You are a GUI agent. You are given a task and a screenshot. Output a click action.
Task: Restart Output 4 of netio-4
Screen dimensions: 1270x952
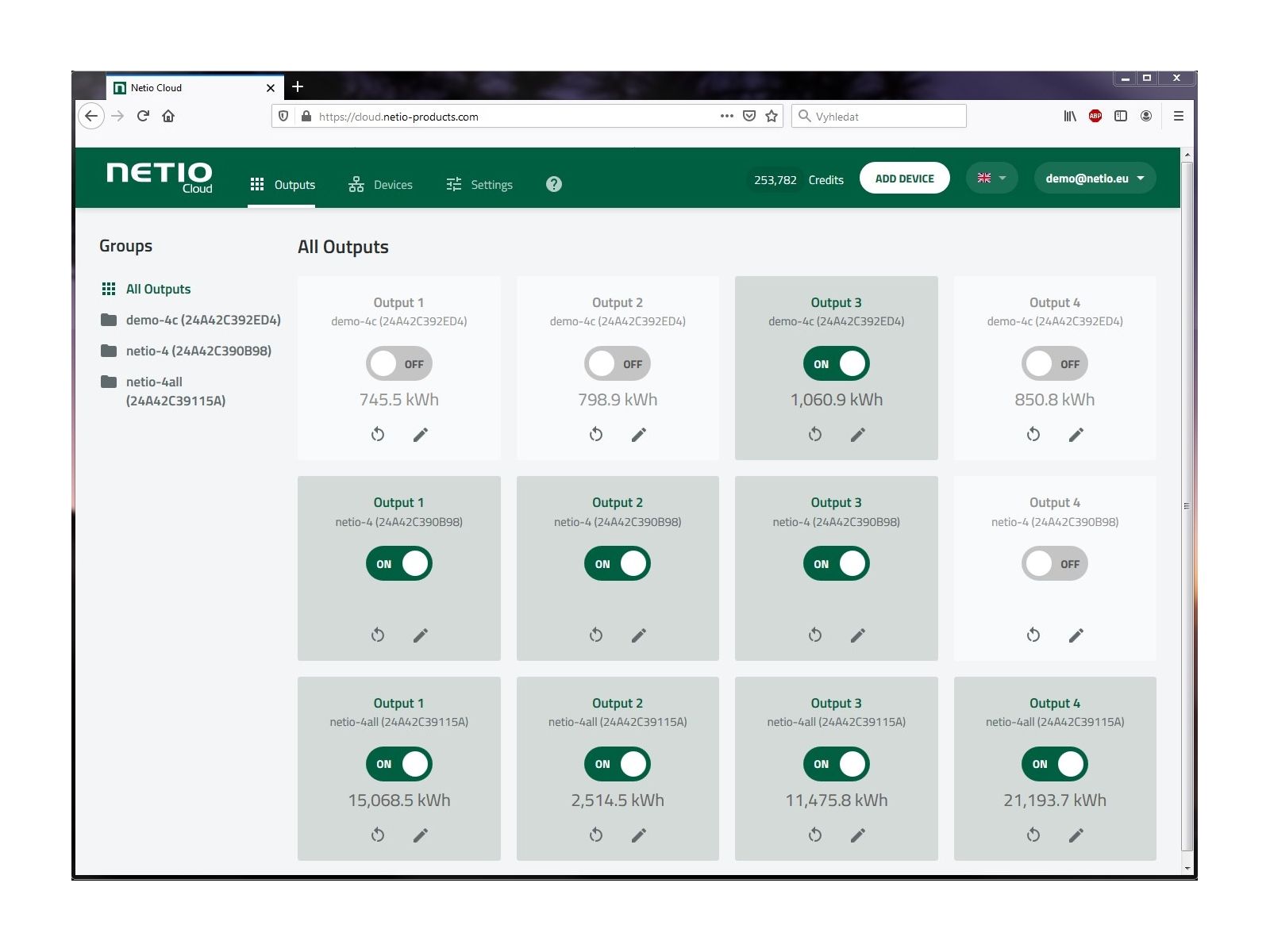[1033, 635]
